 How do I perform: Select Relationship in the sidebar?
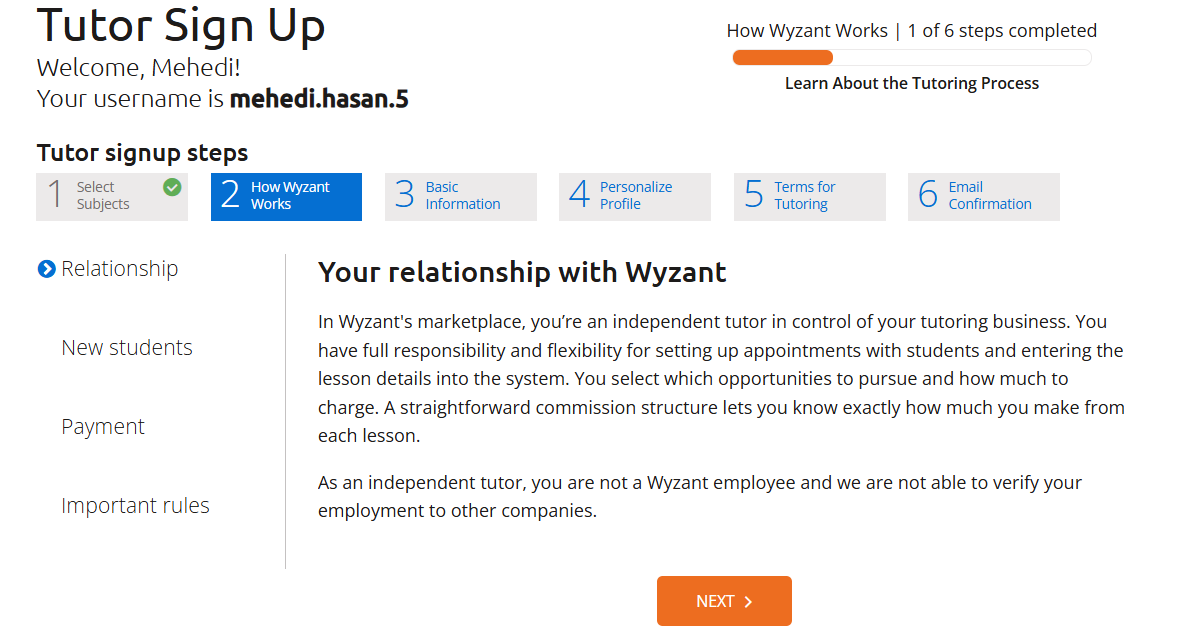pos(119,268)
